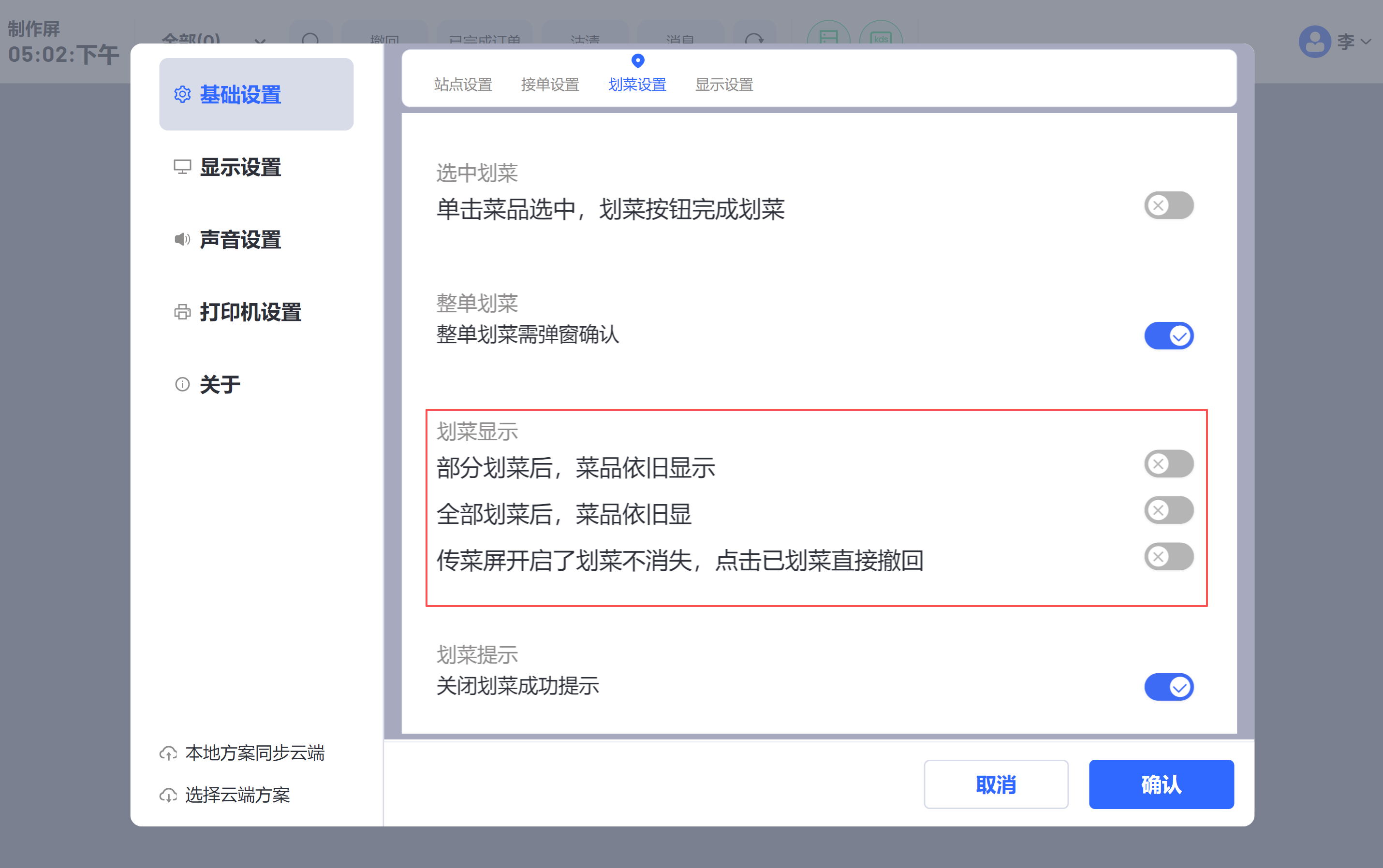
Task: Turn off 关闭划菜成功提示 toggle
Action: pos(1168,687)
